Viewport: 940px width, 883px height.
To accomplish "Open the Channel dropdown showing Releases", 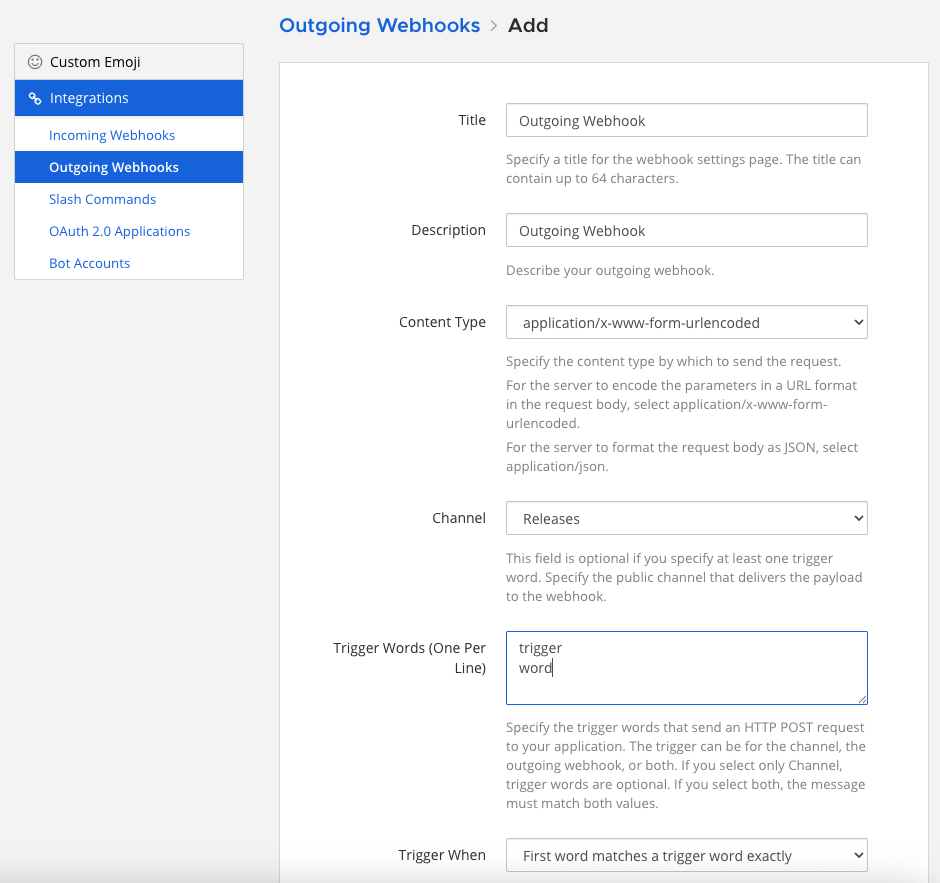I will (x=686, y=518).
